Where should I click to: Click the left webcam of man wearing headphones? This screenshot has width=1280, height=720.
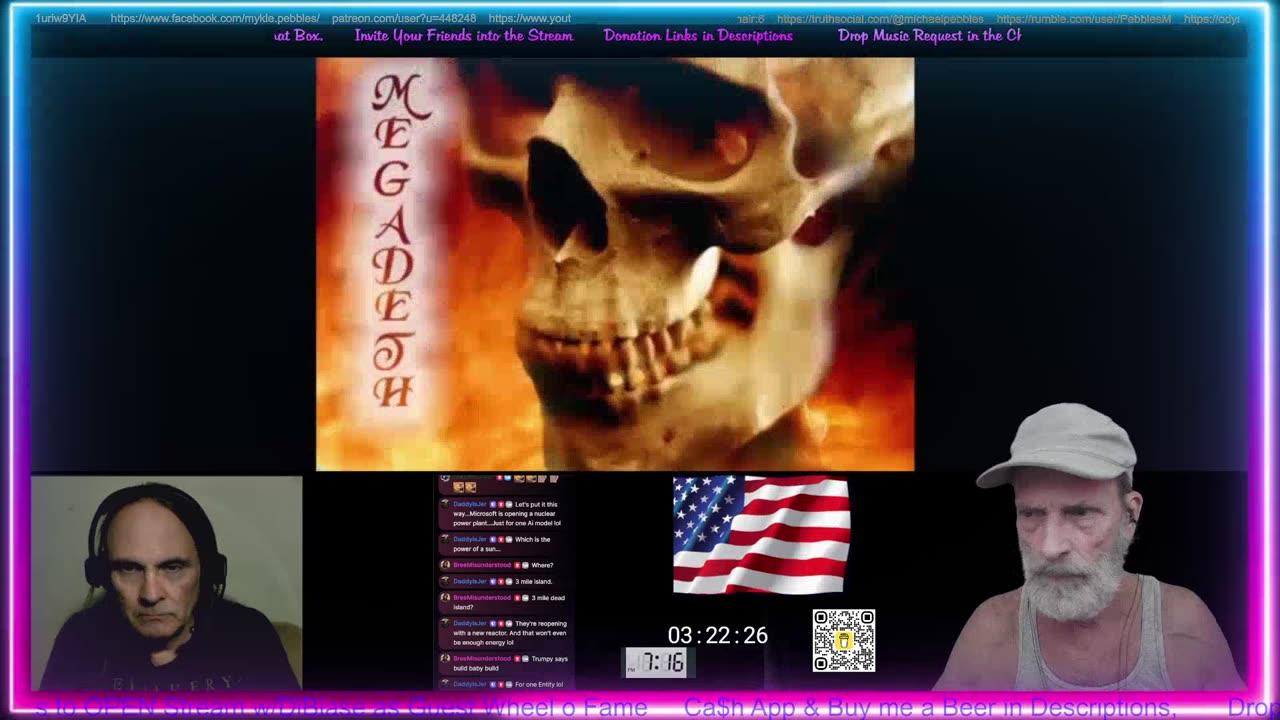coord(166,583)
